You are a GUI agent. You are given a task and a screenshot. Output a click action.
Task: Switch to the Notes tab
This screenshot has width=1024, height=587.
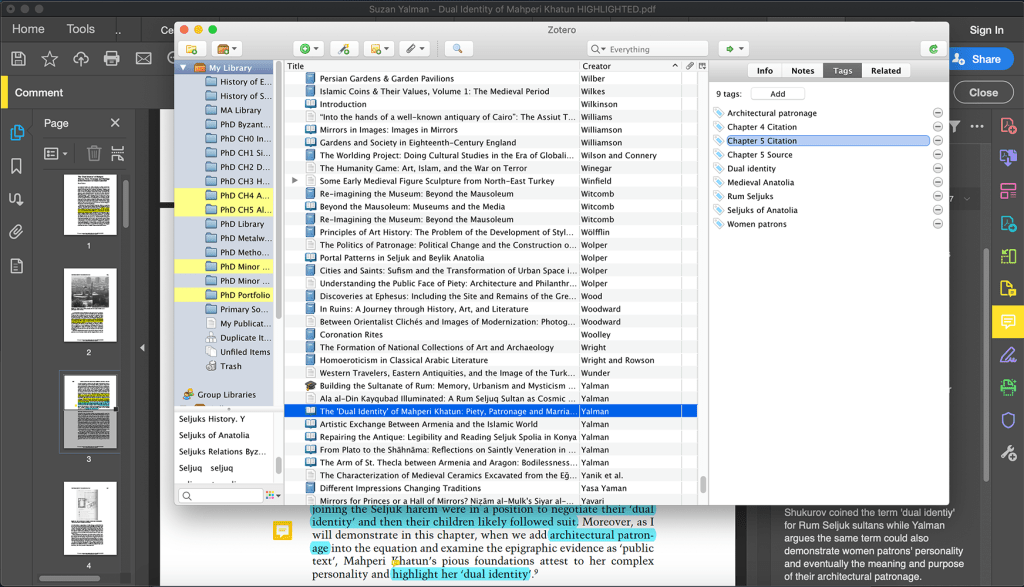[x=802, y=71]
